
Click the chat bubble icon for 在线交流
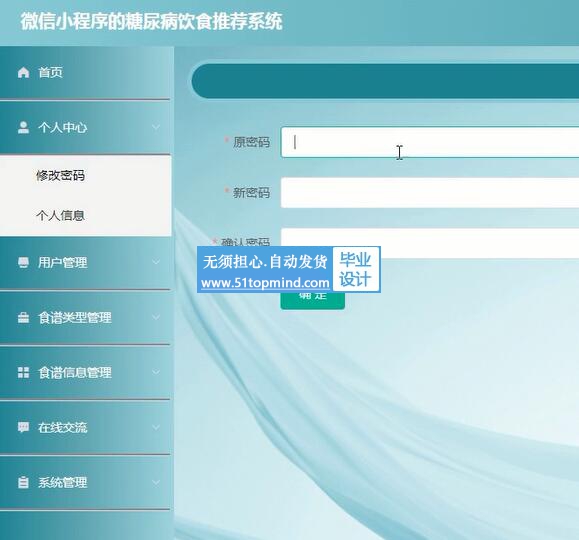click(23, 427)
